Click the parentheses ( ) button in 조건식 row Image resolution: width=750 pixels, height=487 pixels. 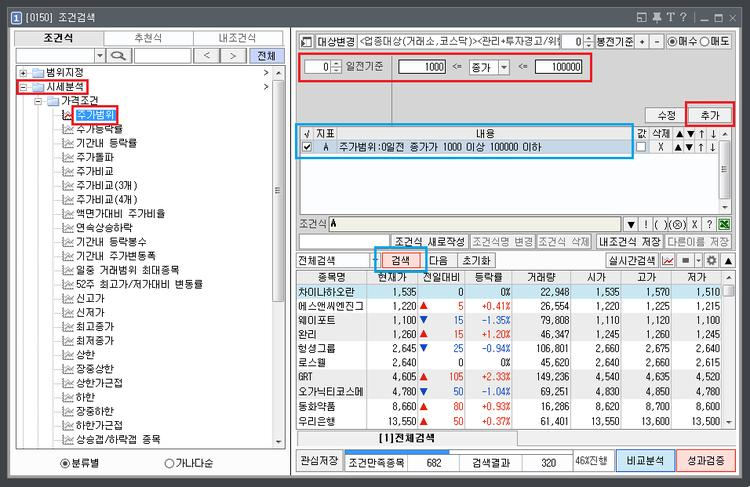coord(661,224)
